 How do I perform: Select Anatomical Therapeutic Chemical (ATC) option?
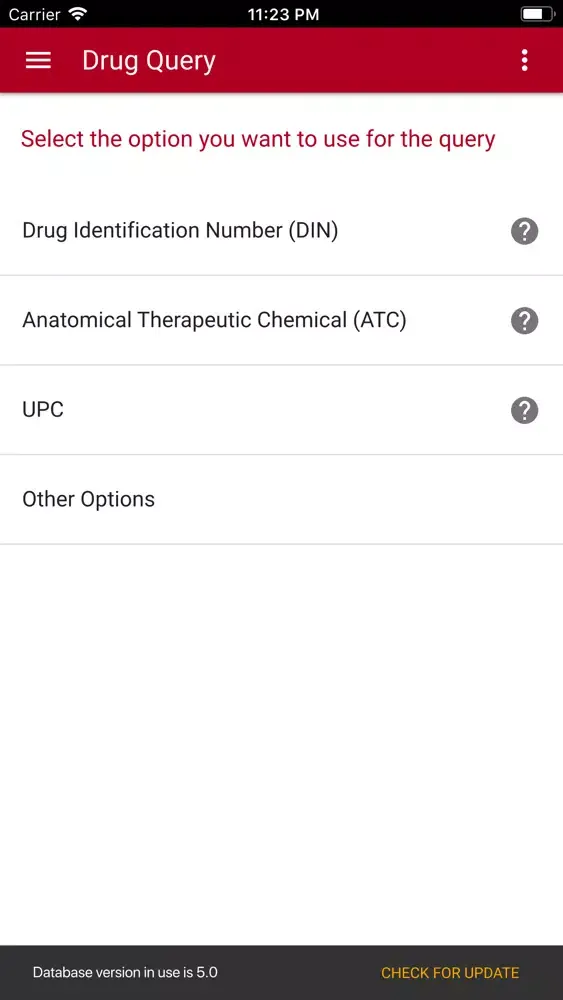point(281,320)
